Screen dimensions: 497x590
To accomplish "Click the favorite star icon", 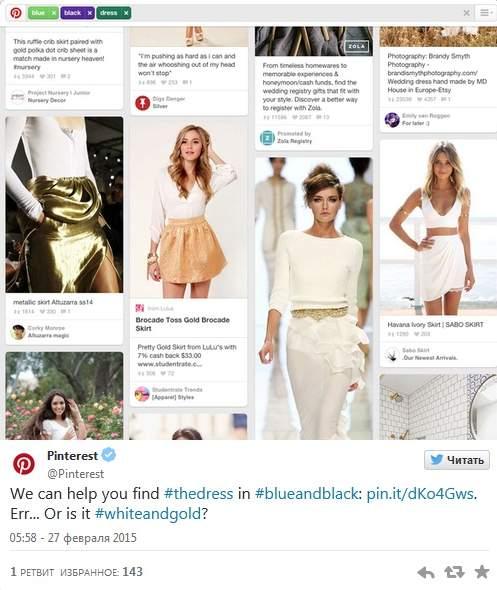I will point(482,572).
